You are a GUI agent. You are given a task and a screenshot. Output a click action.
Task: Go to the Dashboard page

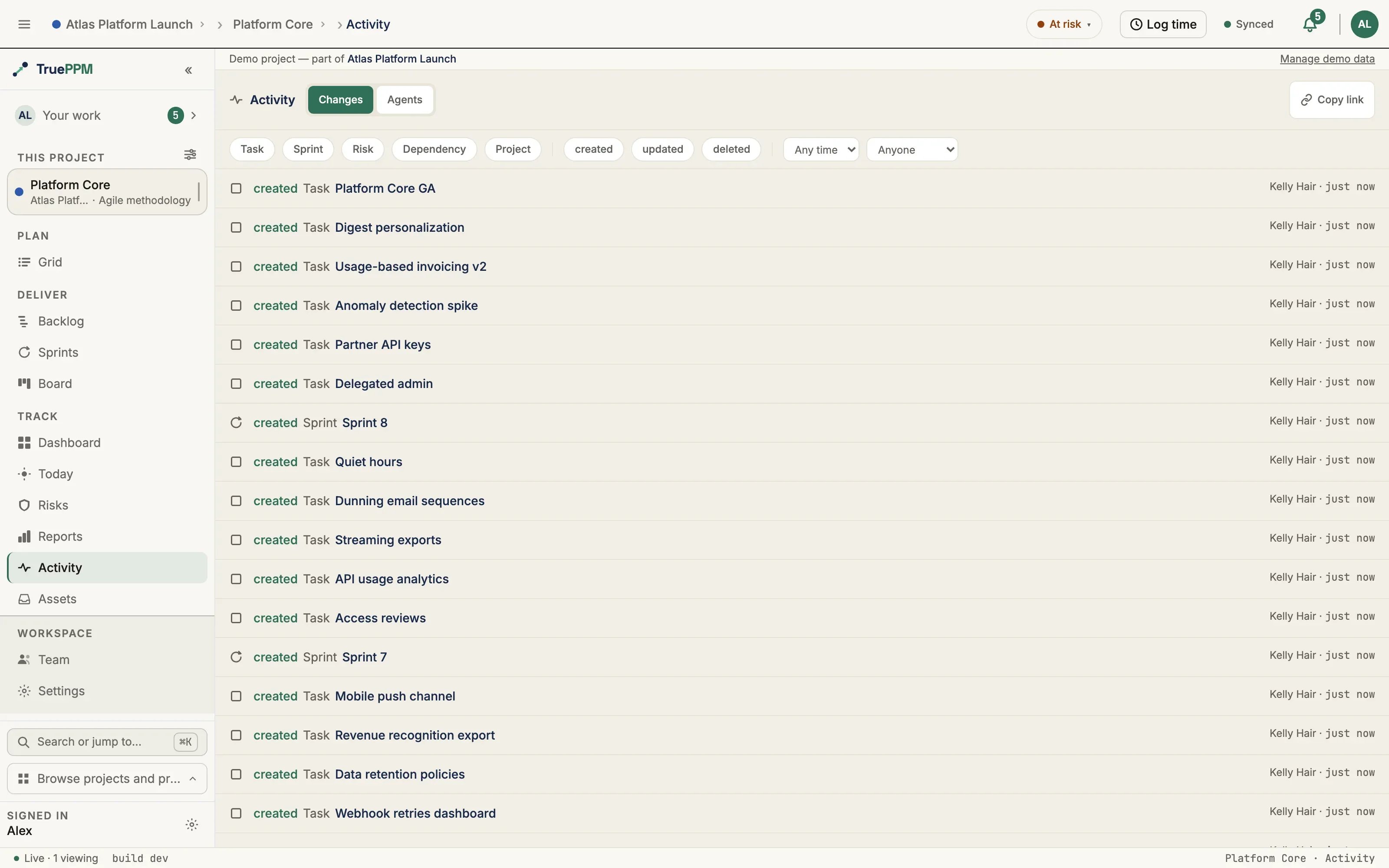tap(107, 443)
